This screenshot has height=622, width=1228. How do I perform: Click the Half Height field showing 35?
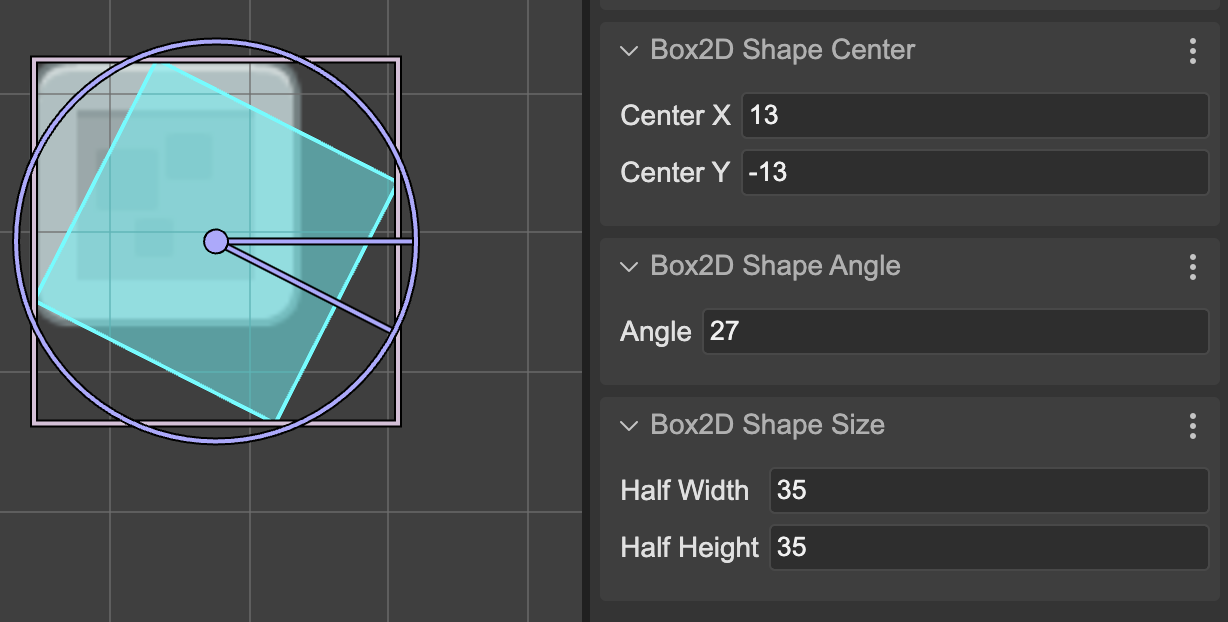(x=987, y=548)
